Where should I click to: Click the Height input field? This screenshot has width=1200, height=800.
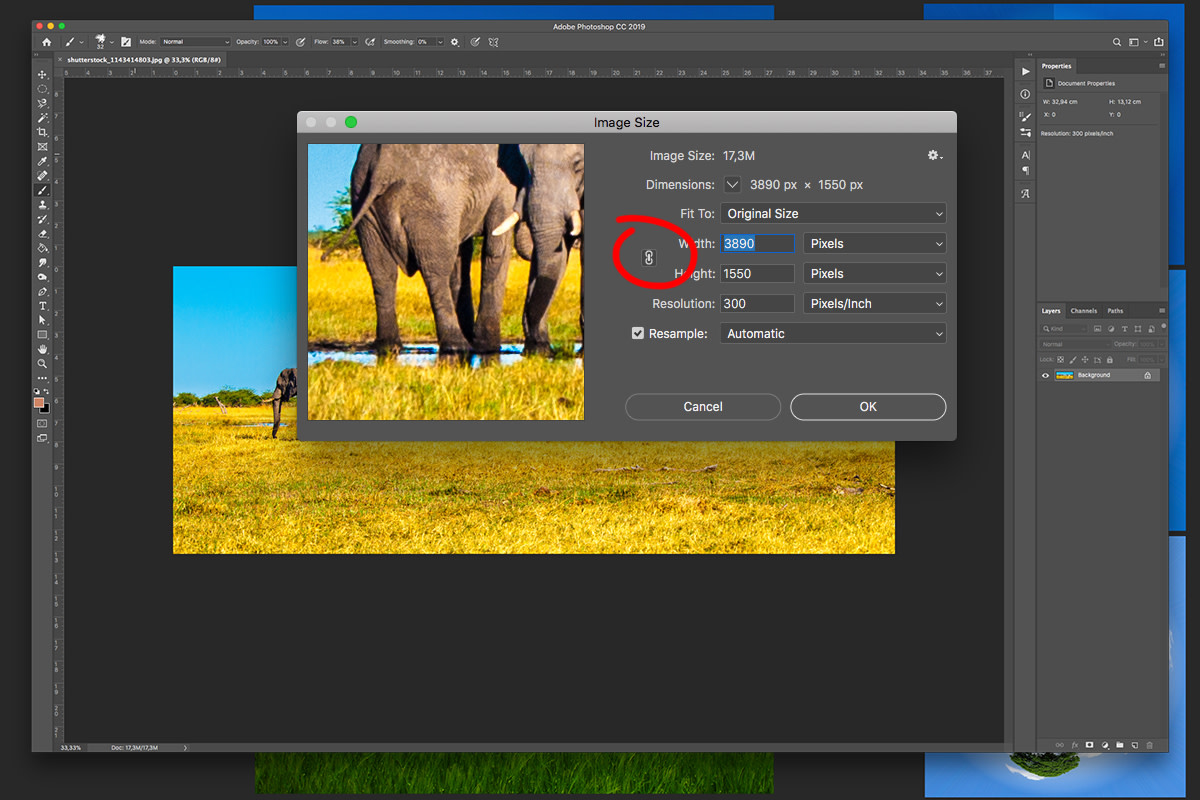(x=757, y=273)
